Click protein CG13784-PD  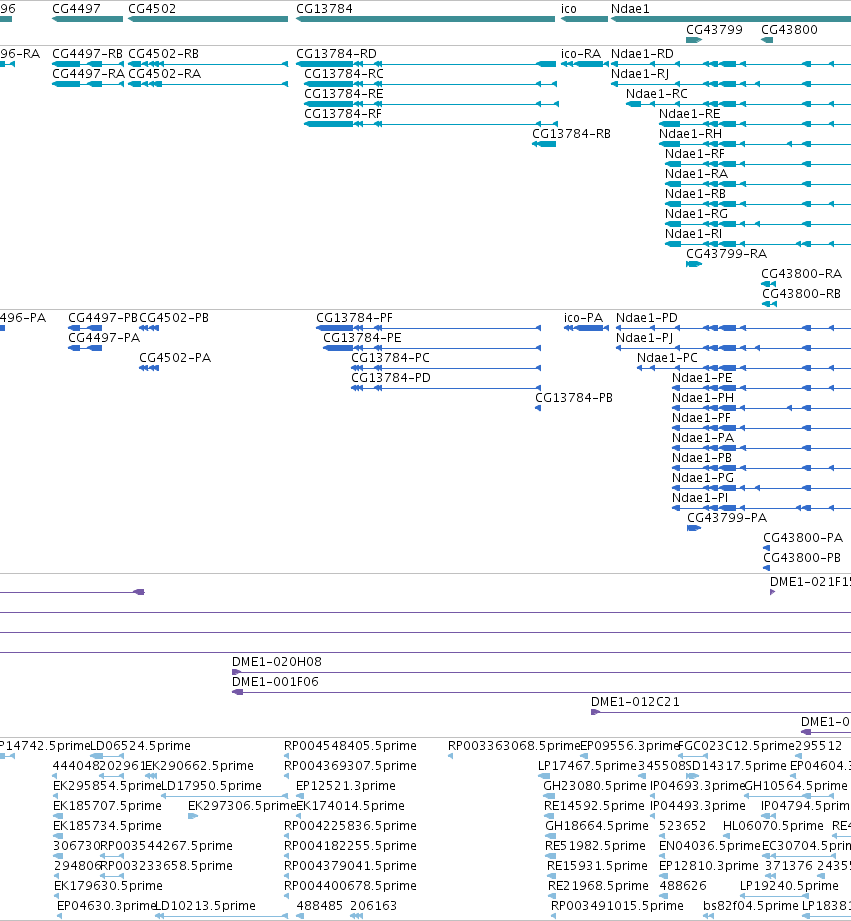446,388
